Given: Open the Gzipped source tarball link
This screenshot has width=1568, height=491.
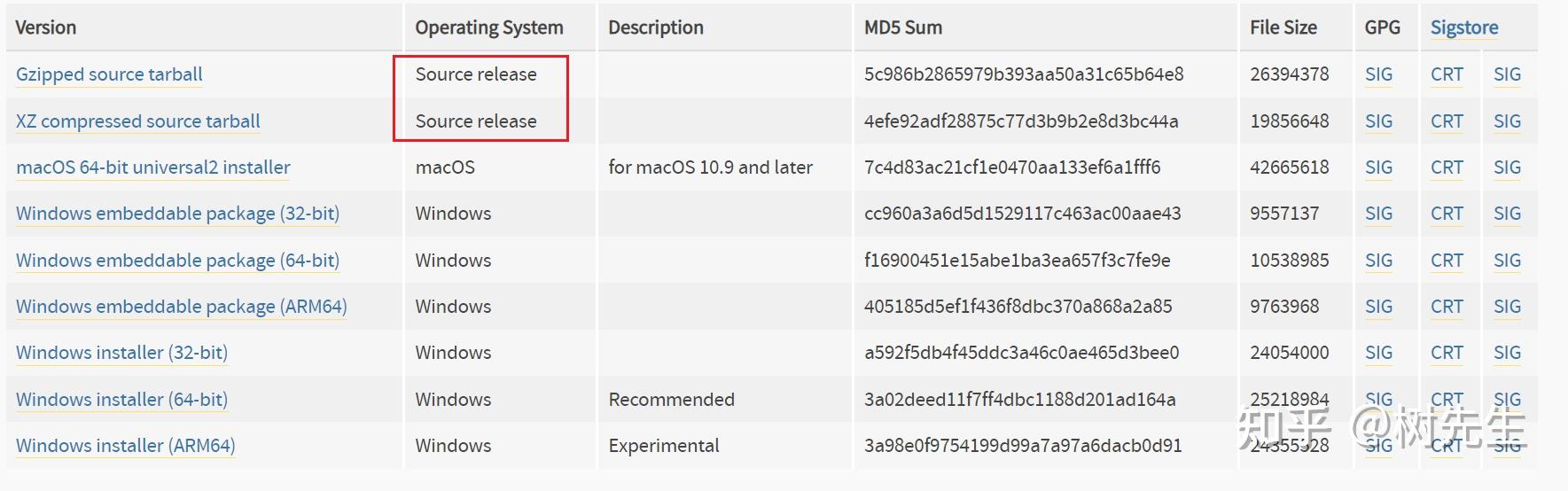Looking at the screenshot, I should (109, 74).
